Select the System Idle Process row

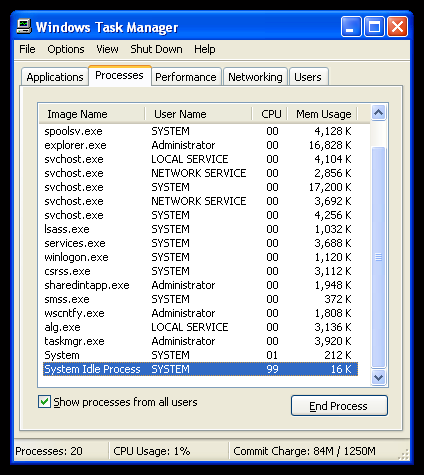(x=200, y=369)
